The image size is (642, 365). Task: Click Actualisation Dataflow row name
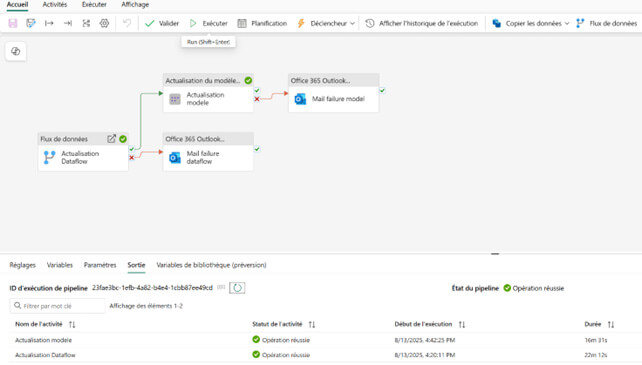(x=45, y=355)
